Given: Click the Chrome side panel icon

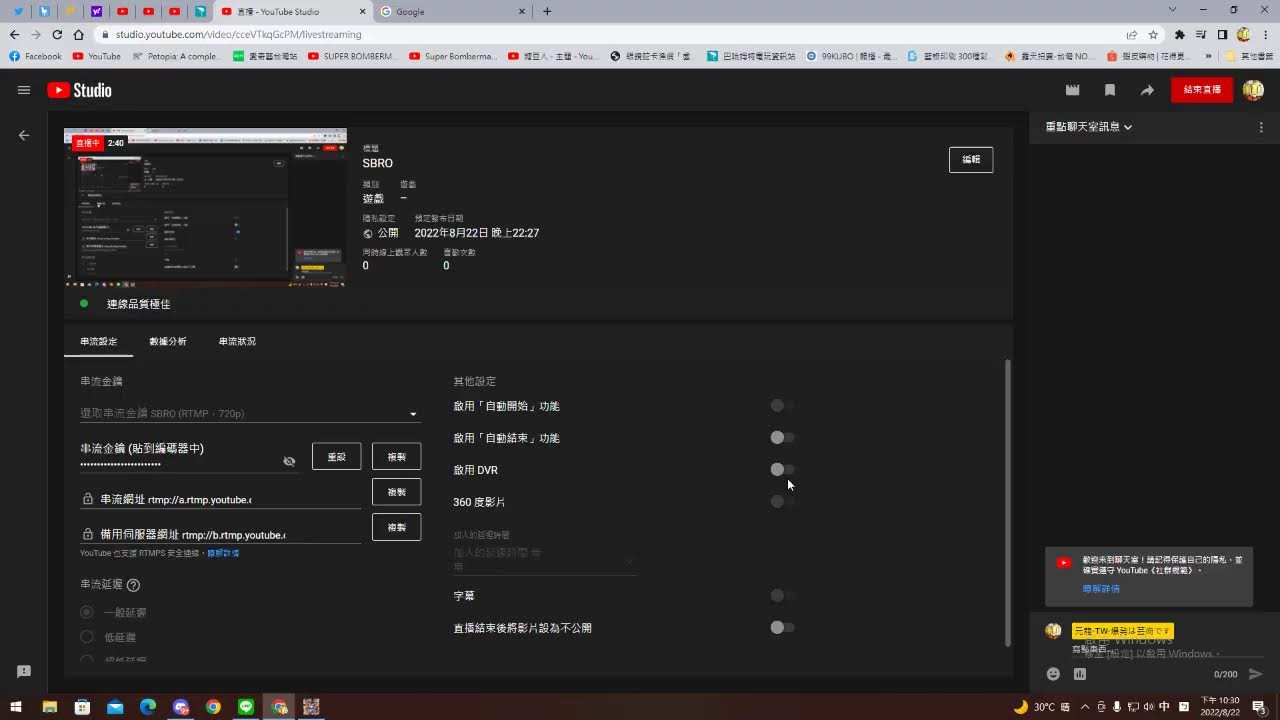Looking at the screenshot, I should tap(1222, 34).
